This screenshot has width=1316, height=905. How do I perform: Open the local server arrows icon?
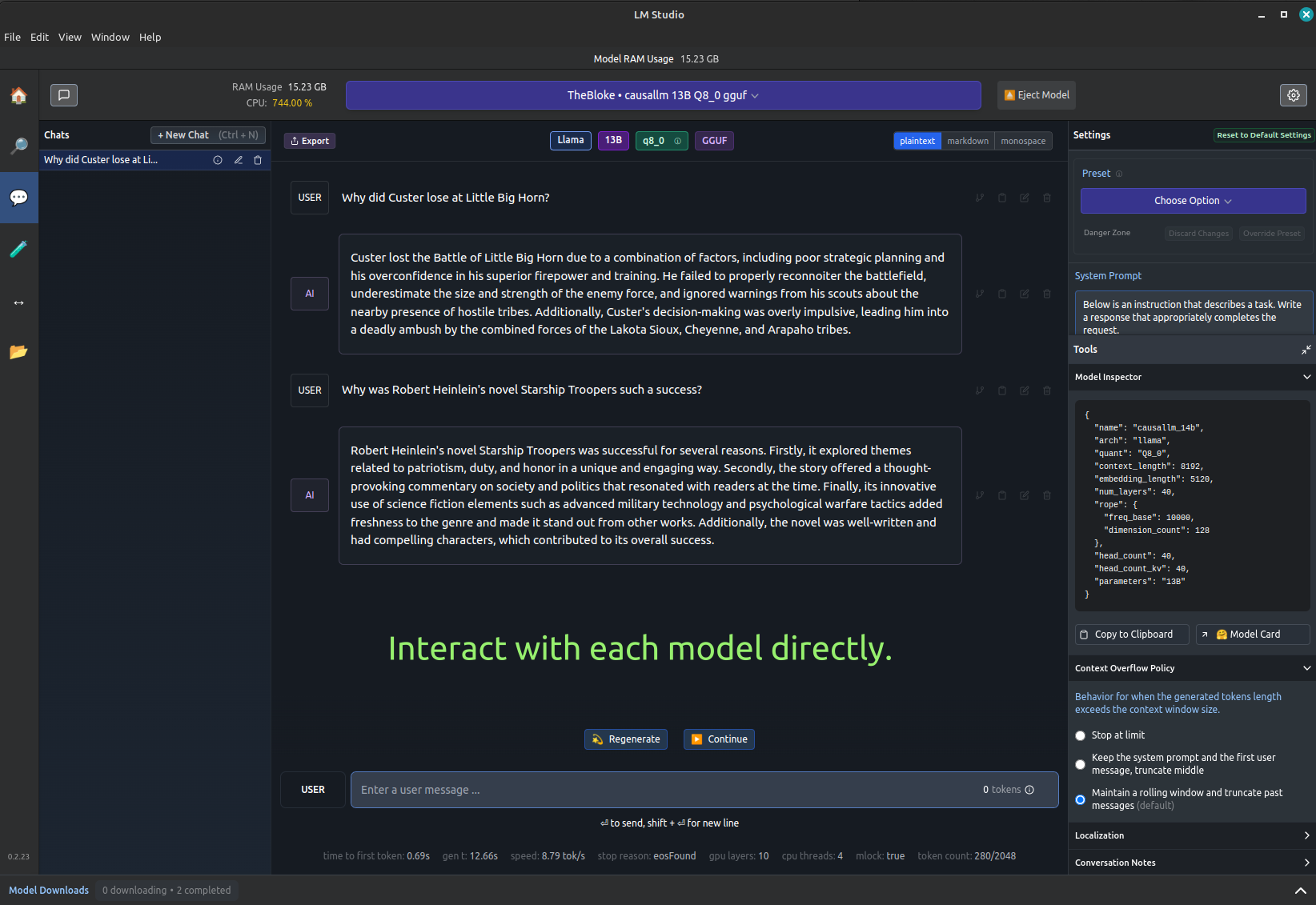pos(18,302)
